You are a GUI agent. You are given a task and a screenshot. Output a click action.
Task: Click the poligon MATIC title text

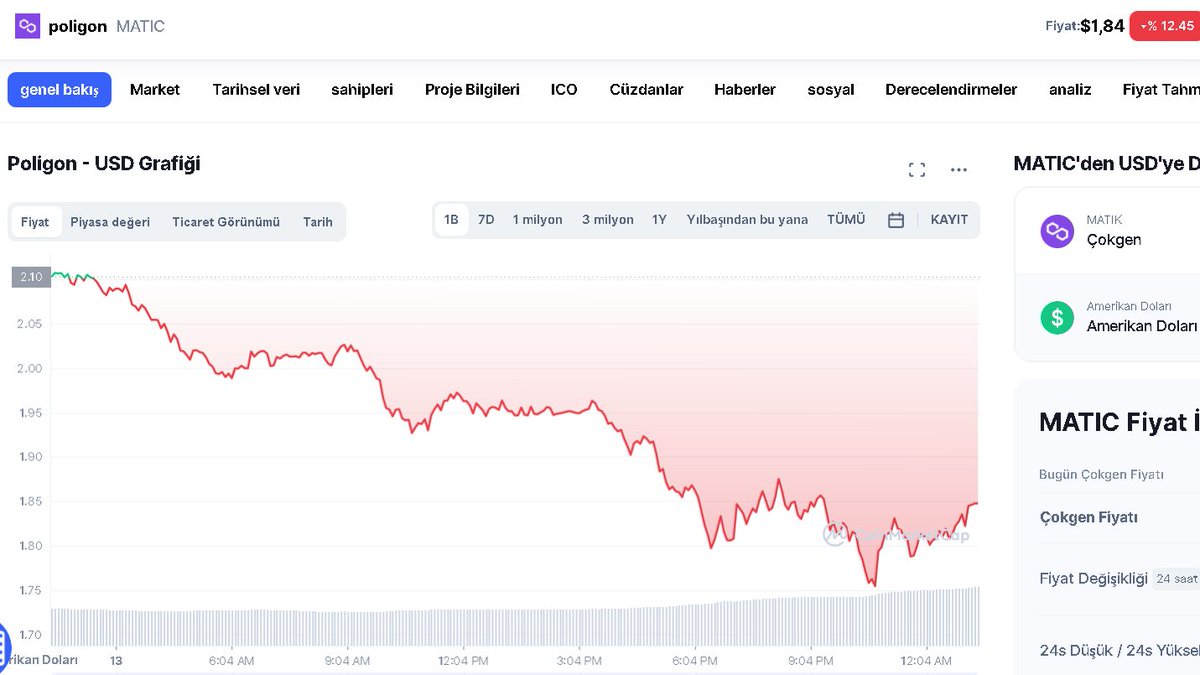107,27
